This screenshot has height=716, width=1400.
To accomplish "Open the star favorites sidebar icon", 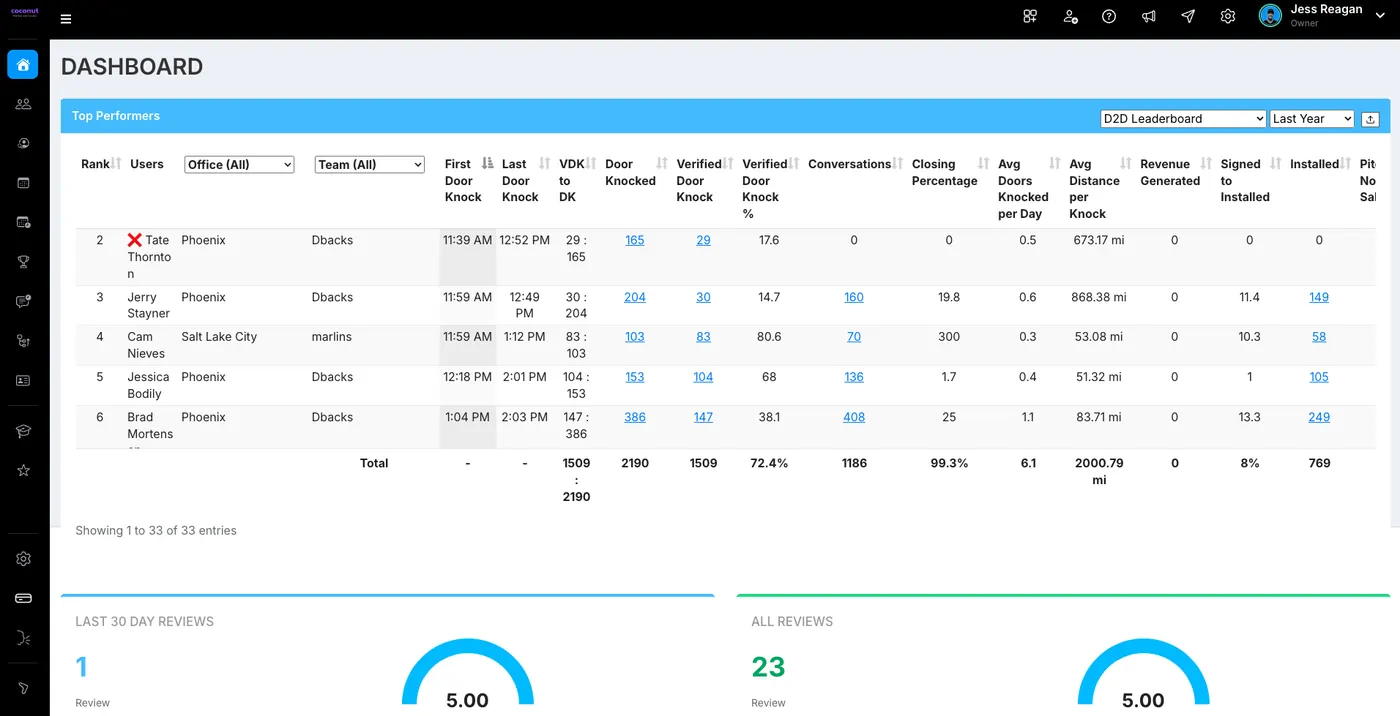I will click(23, 470).
